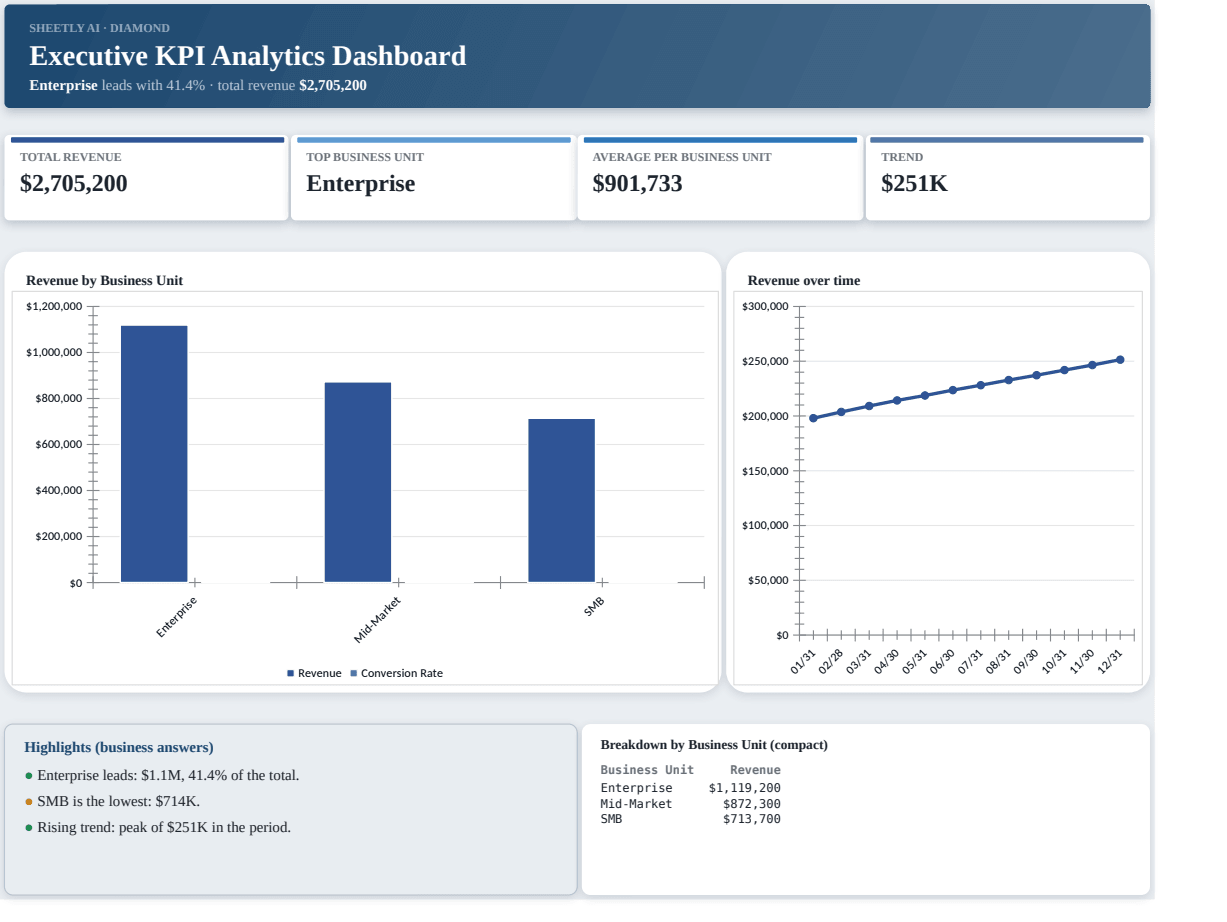
Task: Select the 12/31 data point on line chart
Action: click(1120, 359)
